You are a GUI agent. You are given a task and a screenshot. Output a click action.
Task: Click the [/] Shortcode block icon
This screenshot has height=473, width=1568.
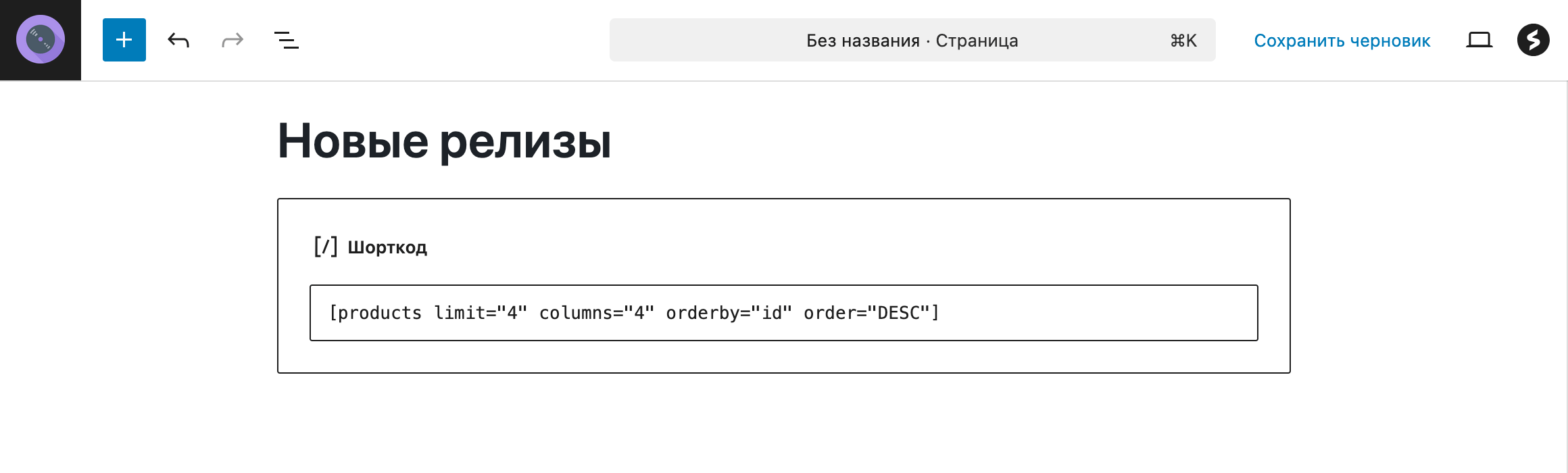(x=326, y=246)
